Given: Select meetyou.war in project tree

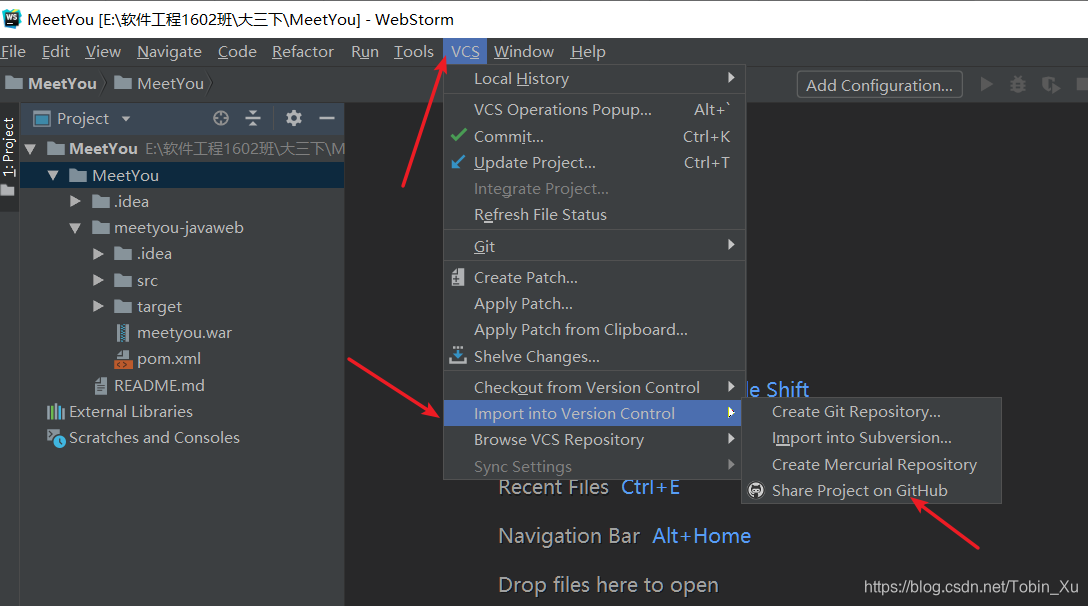Looking at the screenshot, I should pyautogui.click(x=184, y=333).
